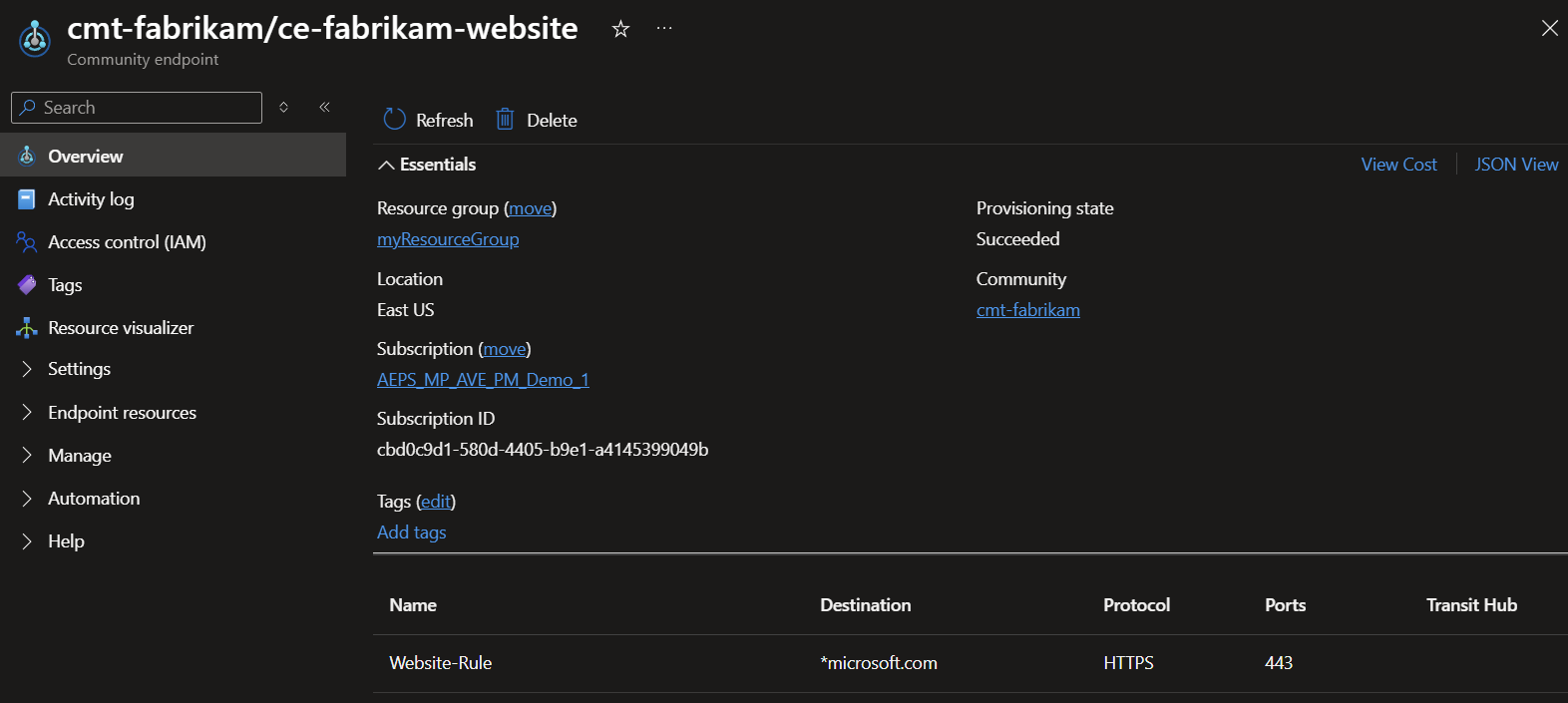1568x703 pixels.
Task: Expand the Manage section chevron
Action: (27, 456)
